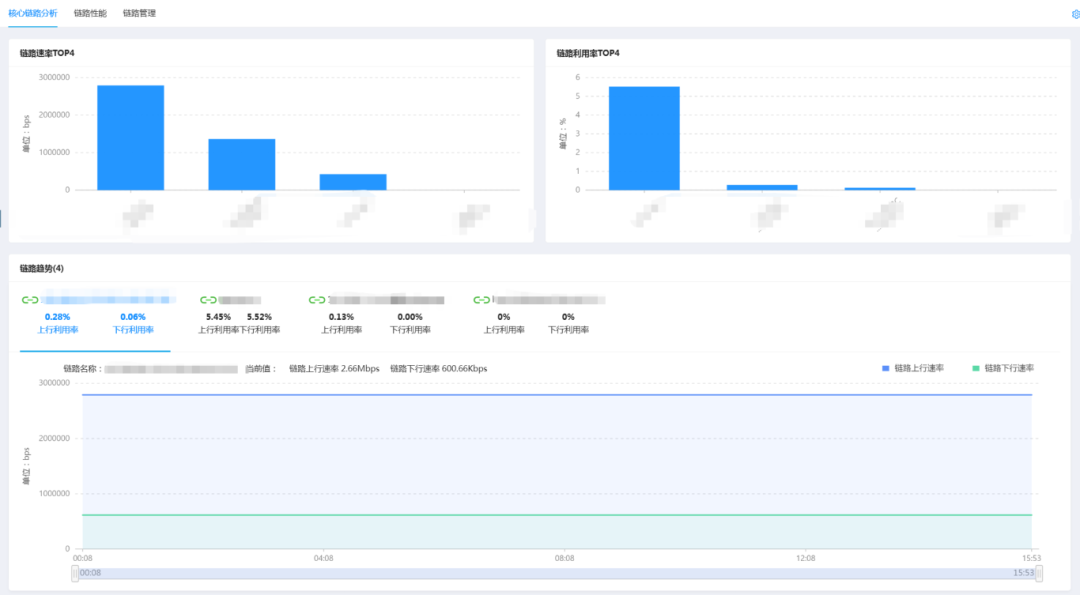Image resolution: width=1080 pixels, height=595 pixels.
Task: Click tallest bar in 链路利用率TOP4 chart
Action: tap(644, 138)
